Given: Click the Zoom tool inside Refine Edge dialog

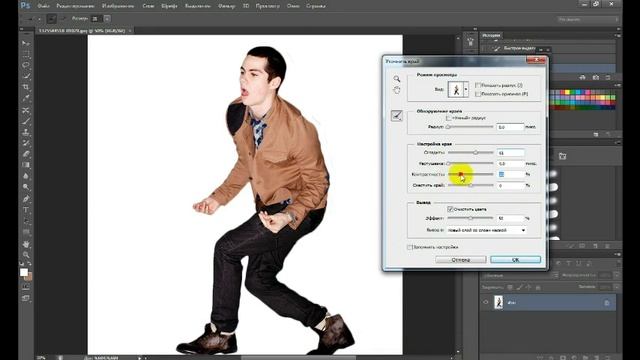Looking at the screenshot, I should [397, 79].
